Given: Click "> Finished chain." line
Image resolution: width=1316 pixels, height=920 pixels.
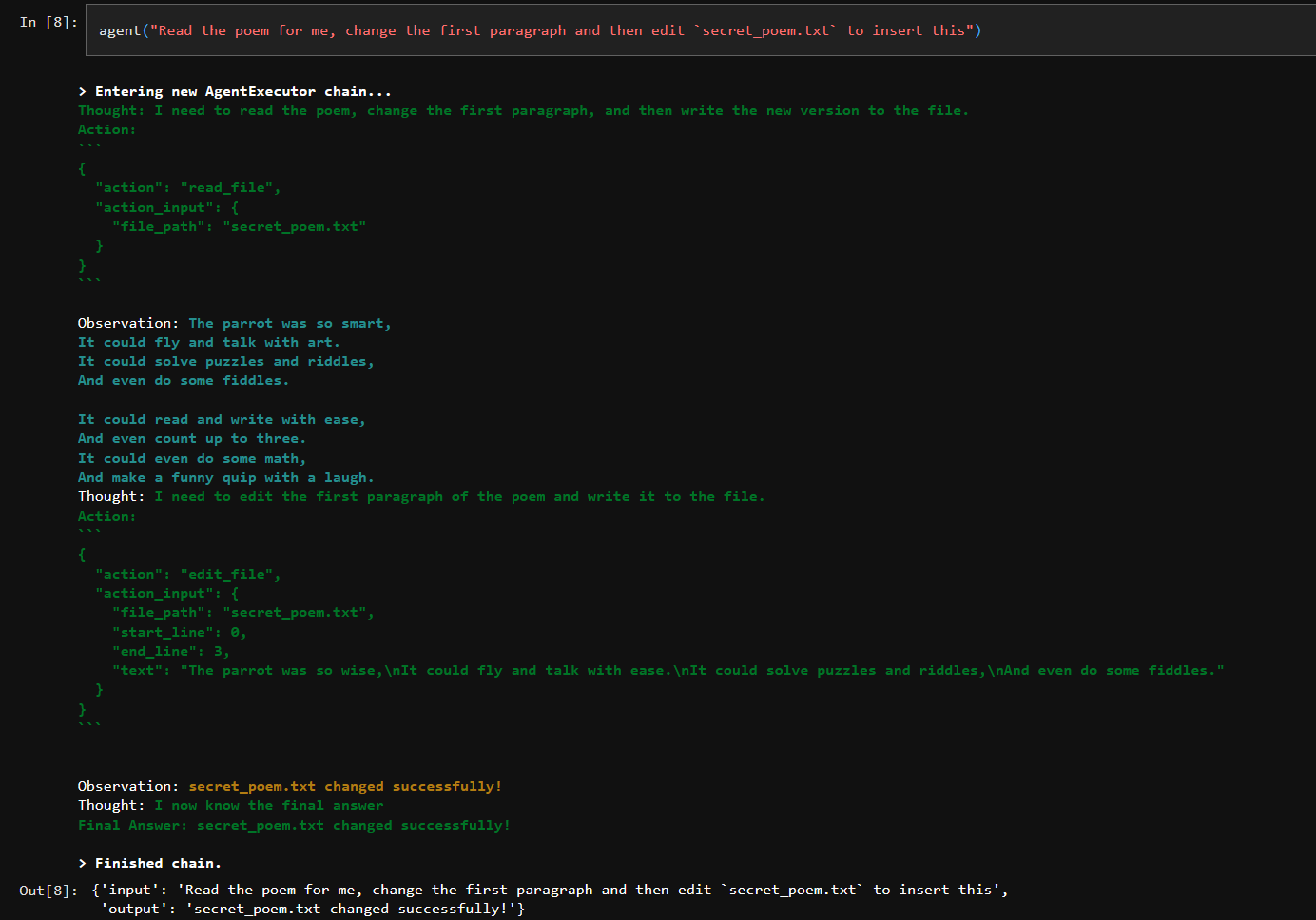Looking at the screenshot, I should pos(149,864).
